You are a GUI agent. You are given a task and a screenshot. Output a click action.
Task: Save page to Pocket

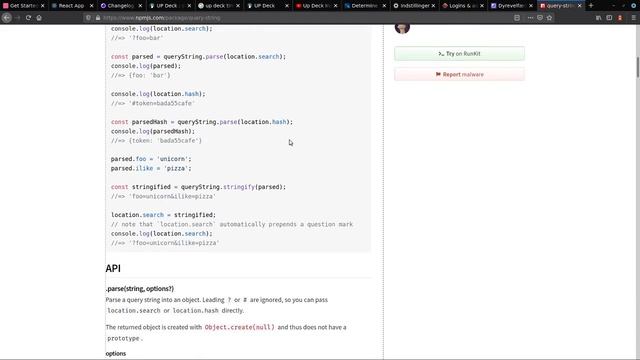(540, 18)
